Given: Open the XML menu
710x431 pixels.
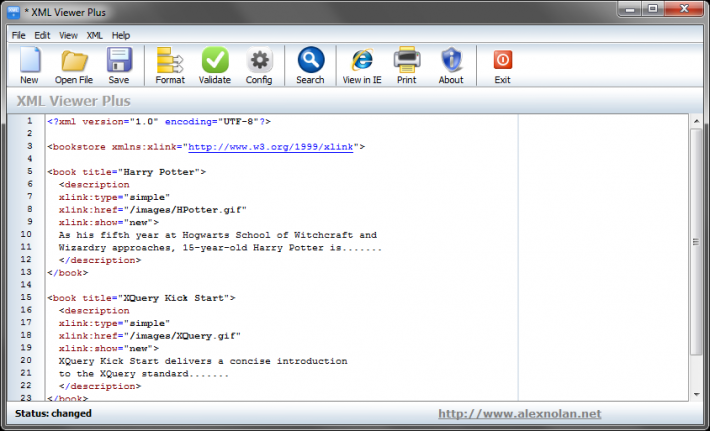Looking at the screenshot, I should [x=95, y=35].
